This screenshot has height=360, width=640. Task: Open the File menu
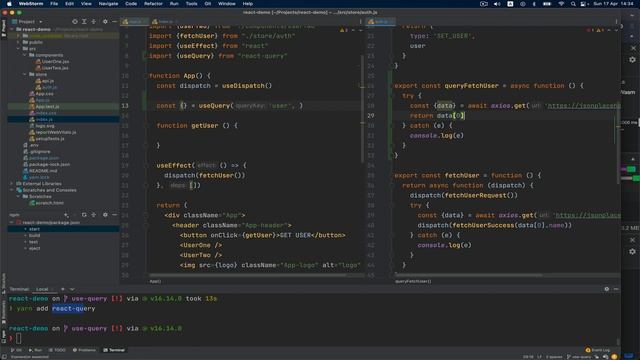tap(54, 4)
